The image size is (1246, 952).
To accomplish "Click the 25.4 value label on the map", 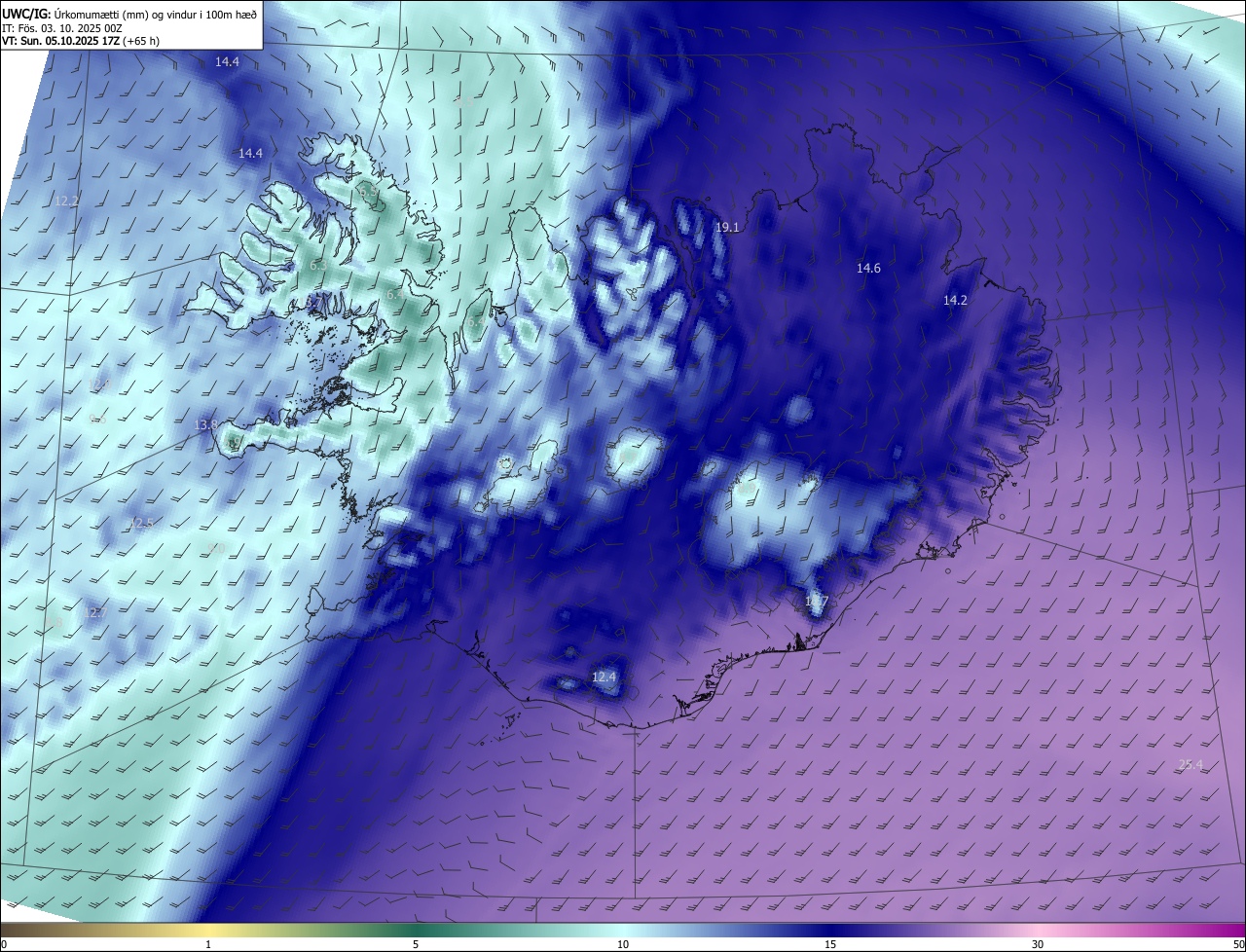I will click(x=1191, y=764).
